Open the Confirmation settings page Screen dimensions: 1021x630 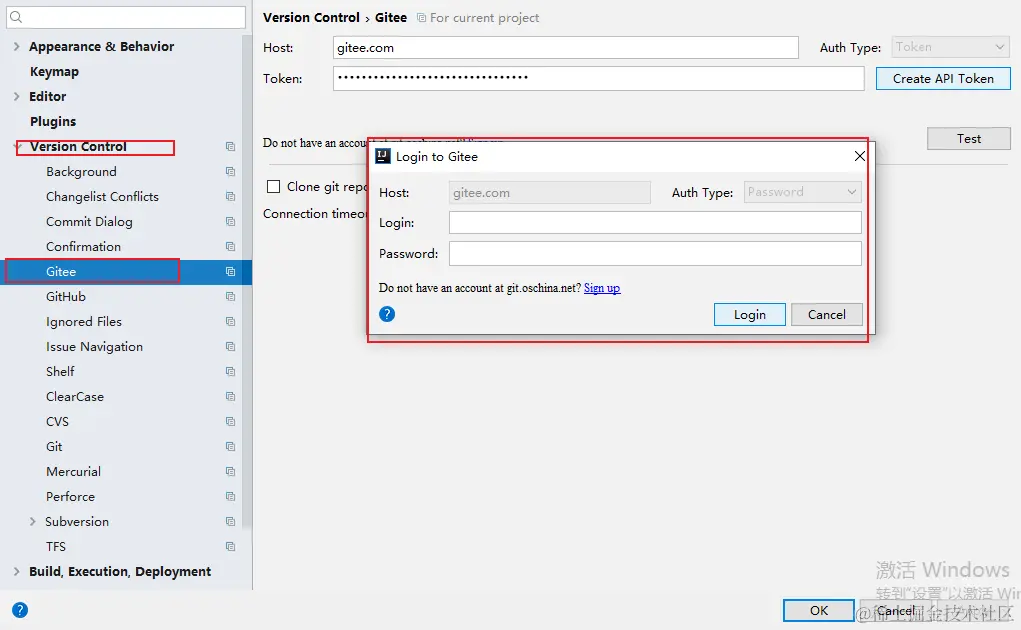tap(83, 247)
